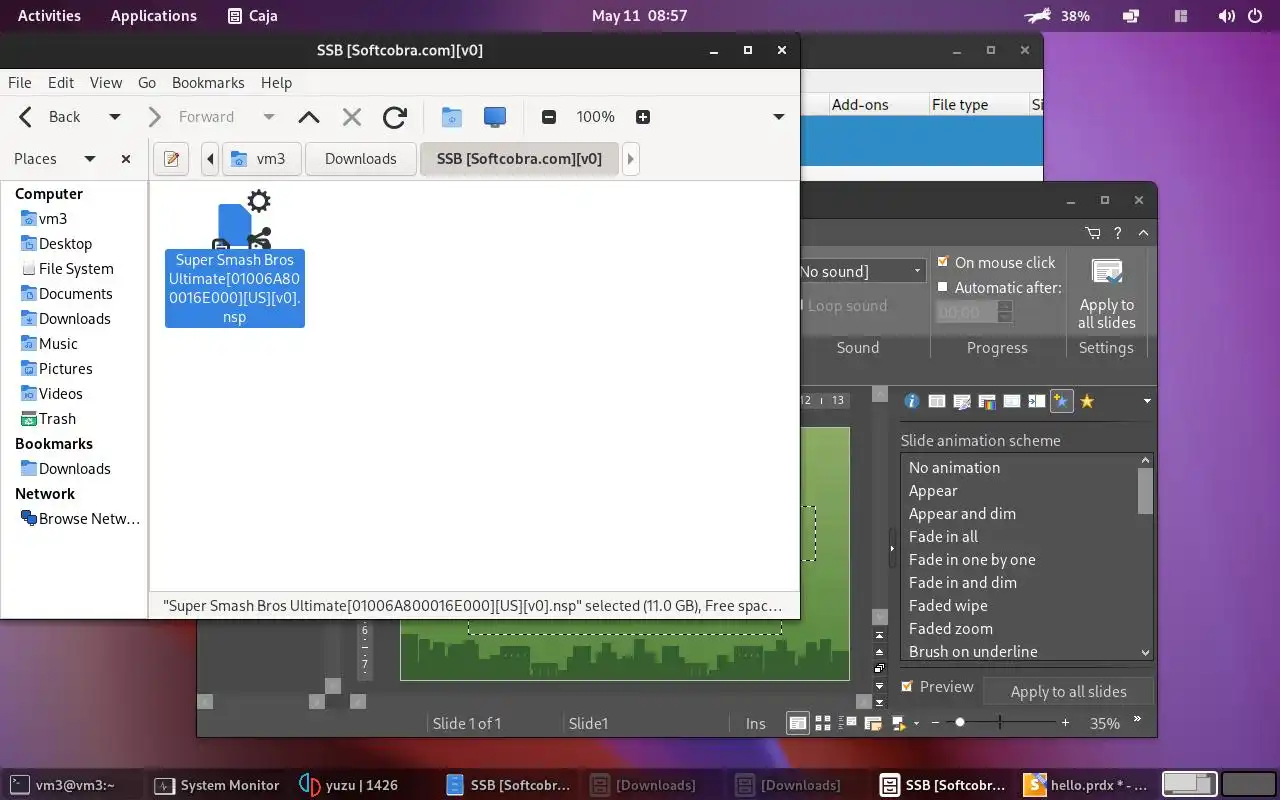Open the yellow star object animation icon

pyautogui.click(x=1087, y=401)
